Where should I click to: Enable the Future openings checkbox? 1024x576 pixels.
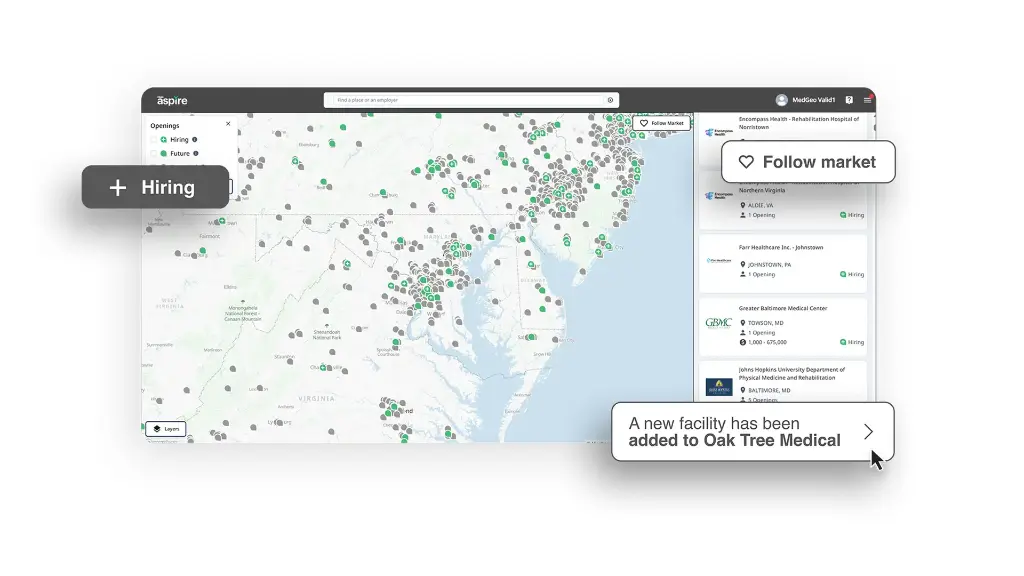[154, 154]
